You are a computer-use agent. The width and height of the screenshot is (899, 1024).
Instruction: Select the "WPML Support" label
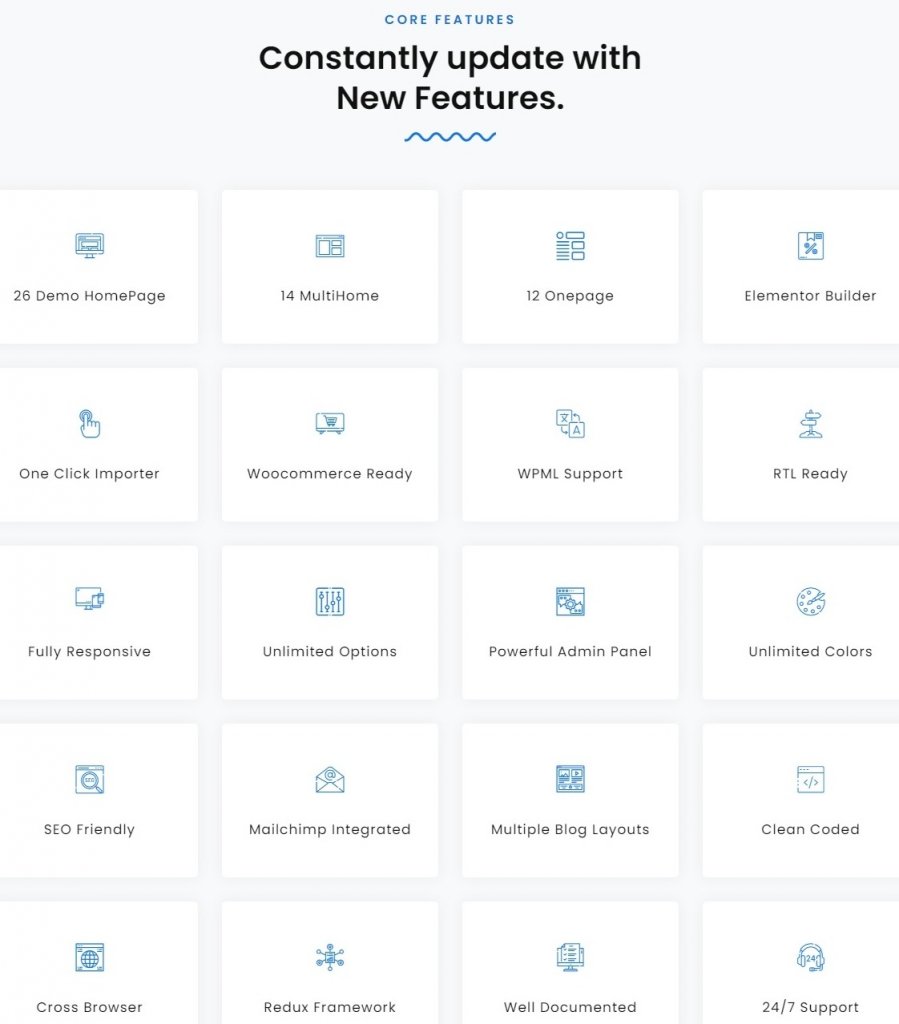(570, 473)
